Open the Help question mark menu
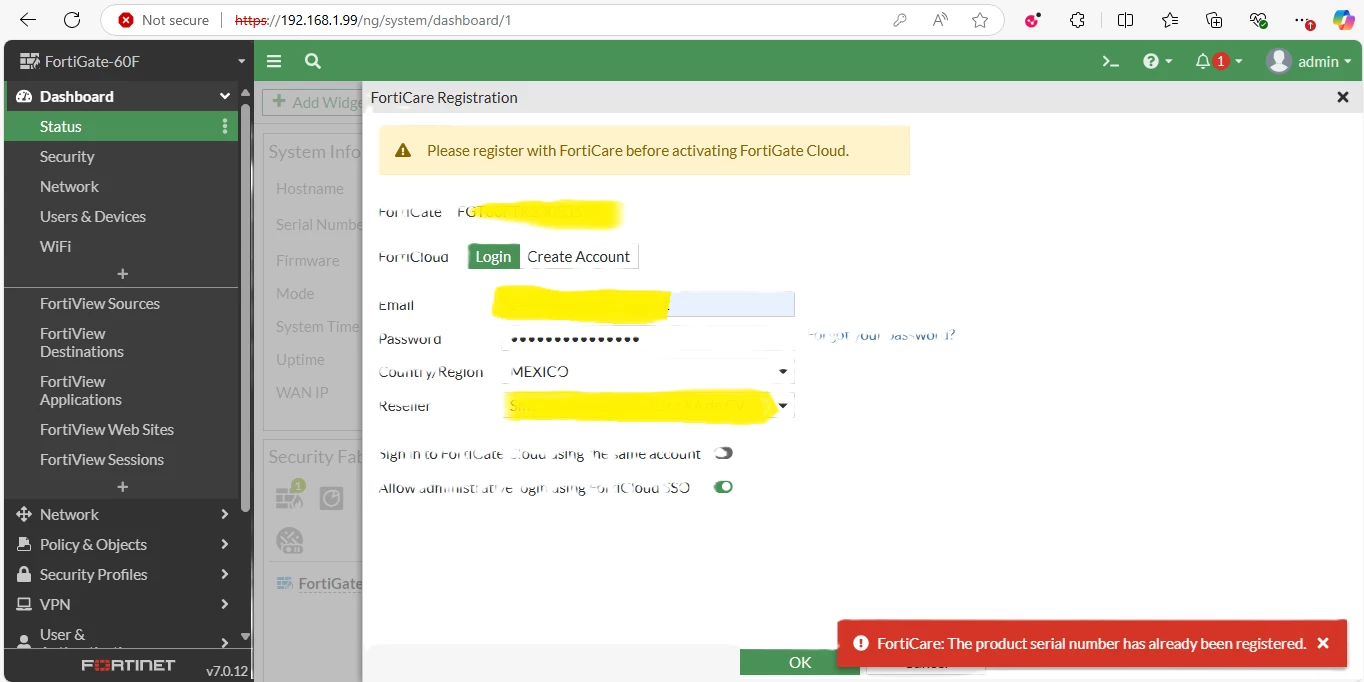Image resolution: width=1364 pixels, height=682 pixels. (1157, 61)
